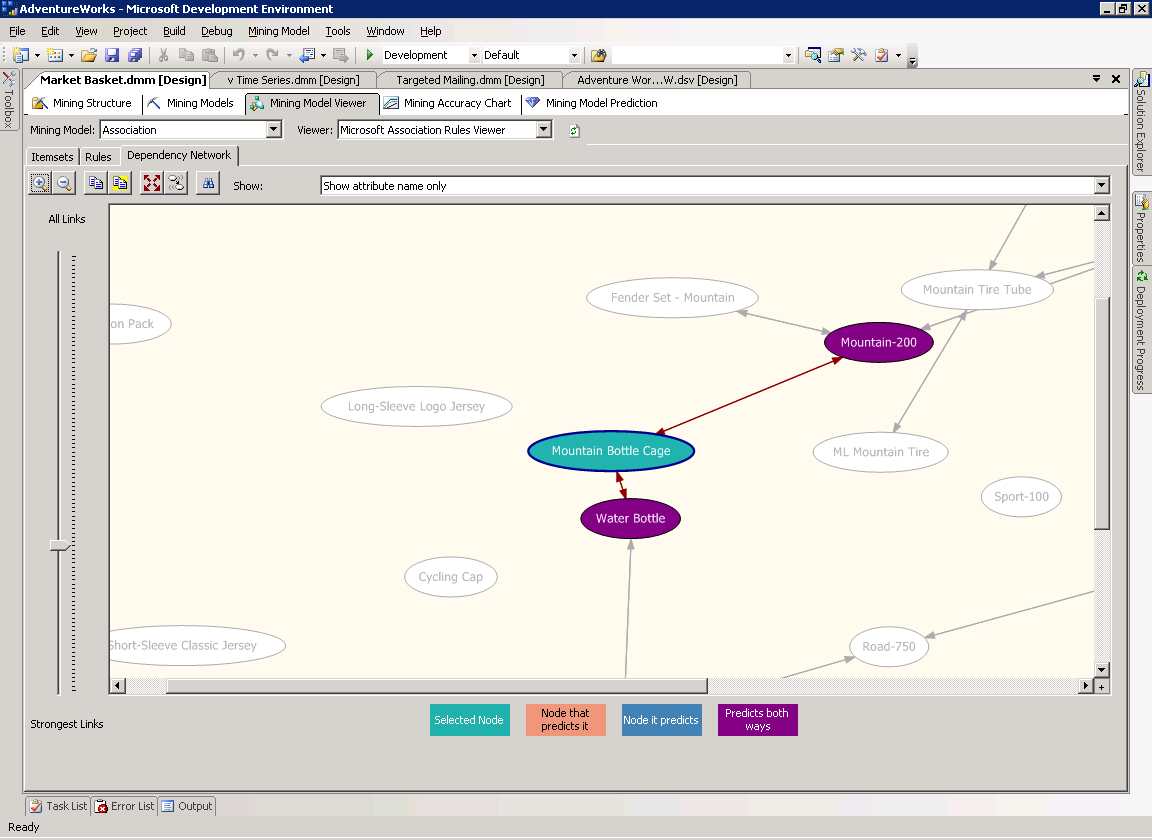The width and height of the screenshot is (1152, 840).
Task: Redo action arrow icon
Action: tap(273, 55)
